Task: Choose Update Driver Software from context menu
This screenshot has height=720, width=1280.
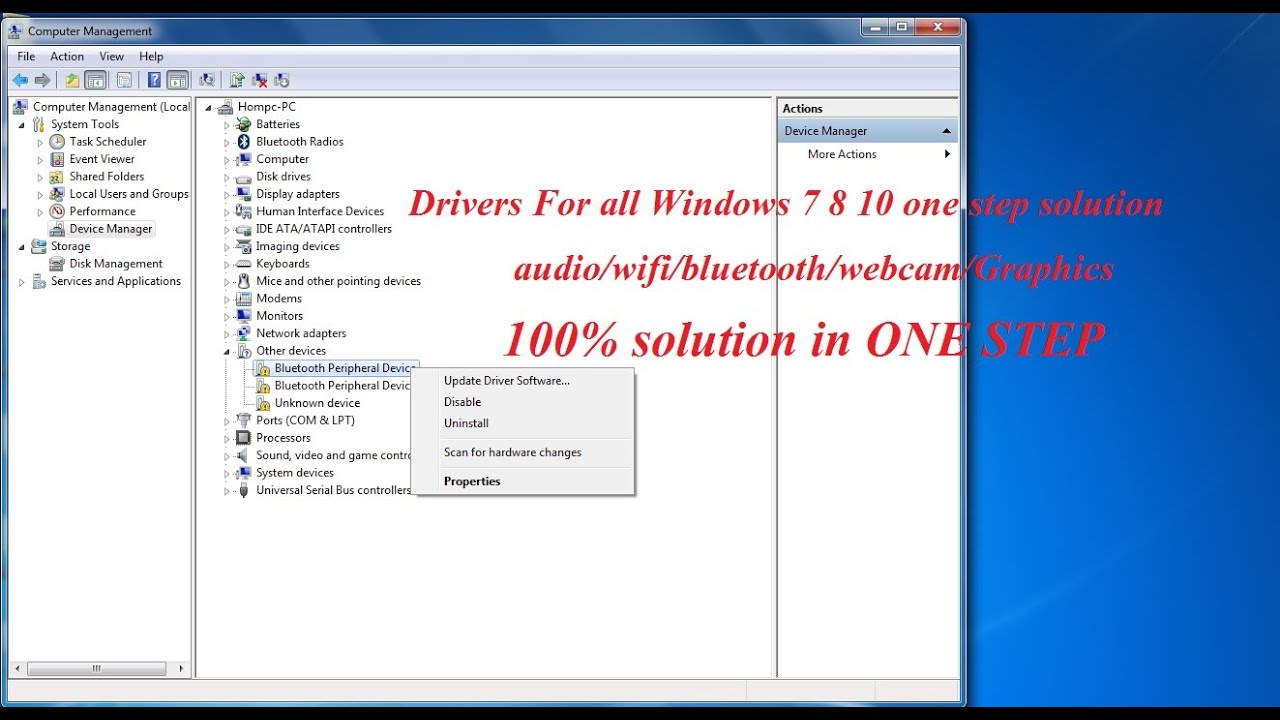Action: [x=523, y=380]
